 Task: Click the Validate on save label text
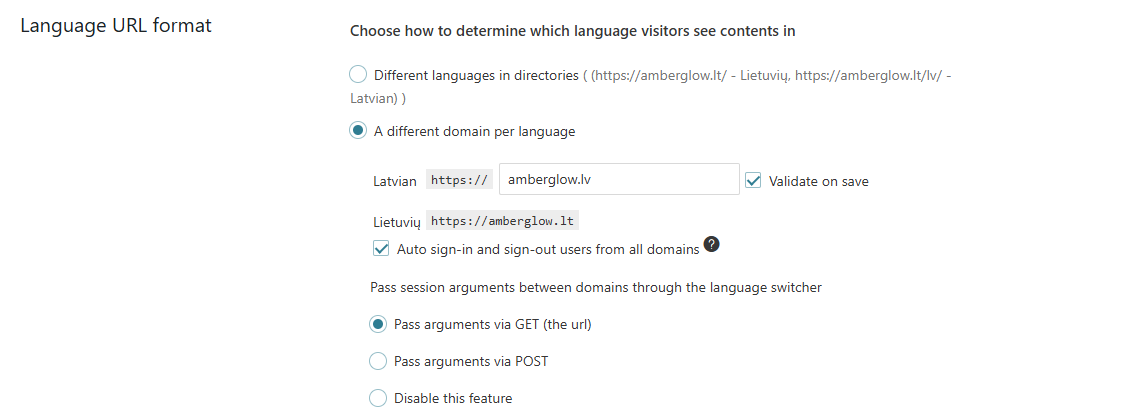pyautogui.click(x=819, y=181)
